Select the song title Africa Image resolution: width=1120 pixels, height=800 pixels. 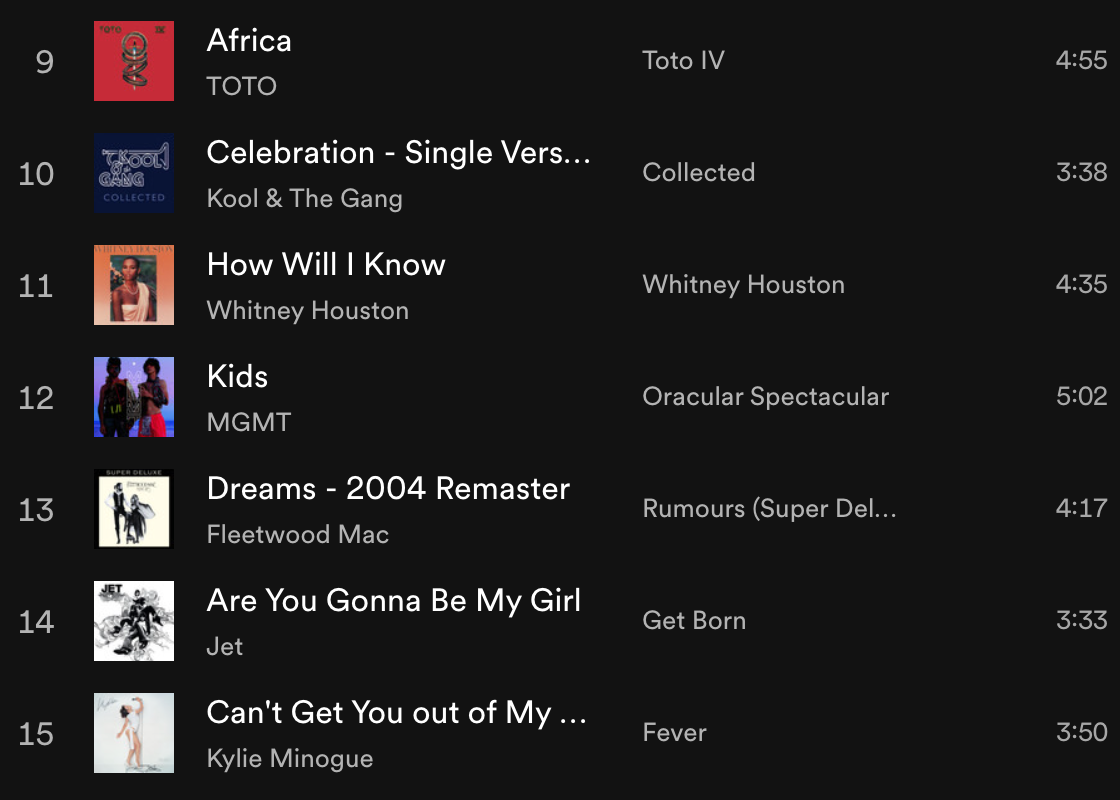pos(249,41)
